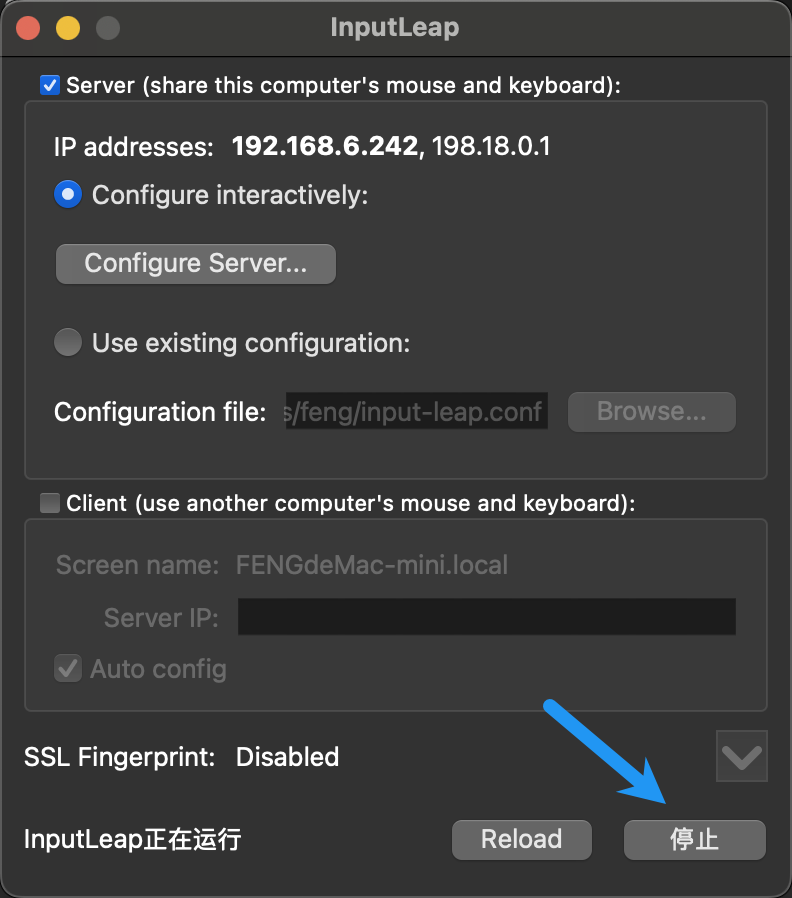Focus the Server IP input field
This screenshot has height=898, width=792.
486,617
